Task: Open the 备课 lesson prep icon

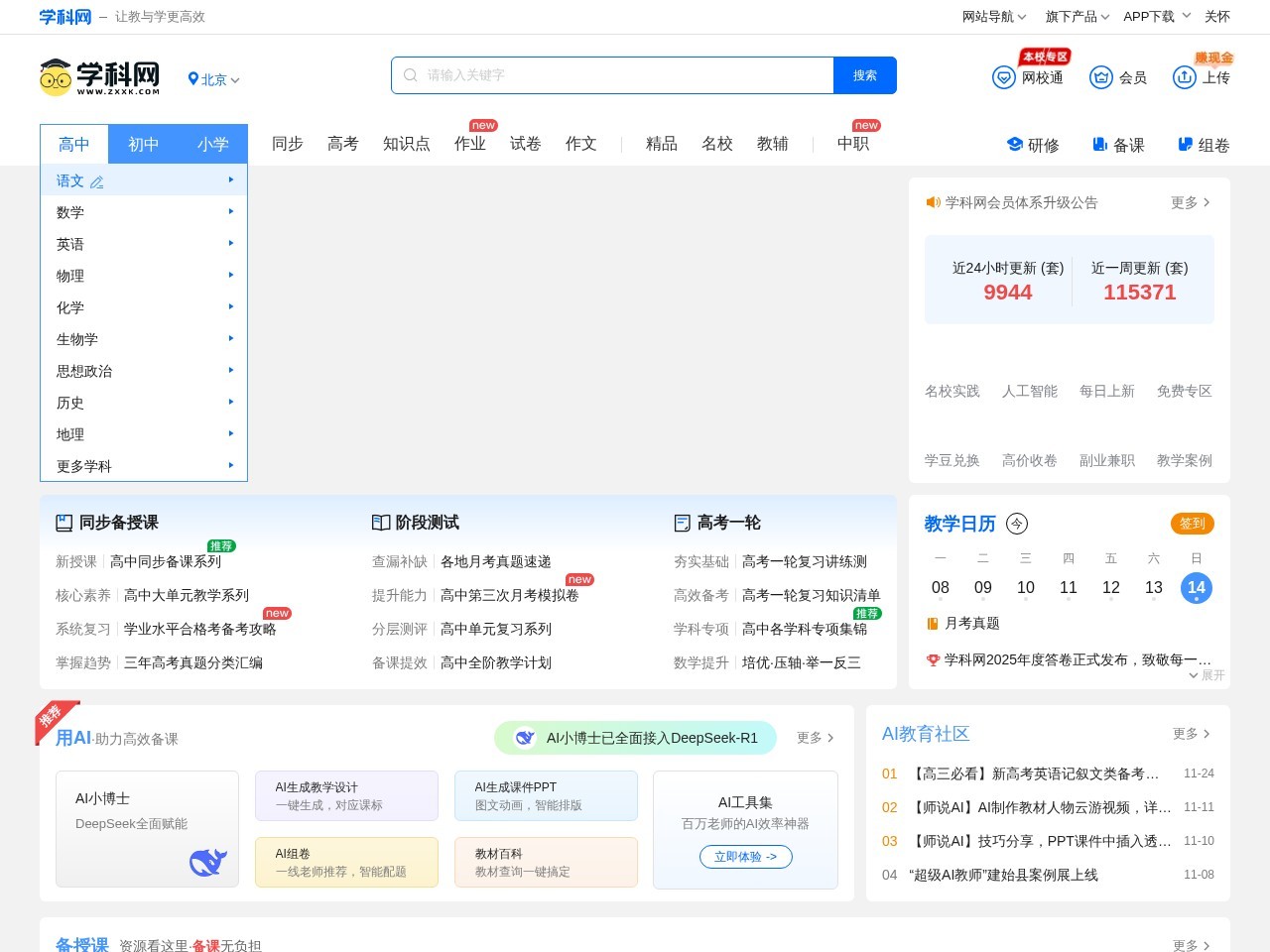Action: [1099, 144]
